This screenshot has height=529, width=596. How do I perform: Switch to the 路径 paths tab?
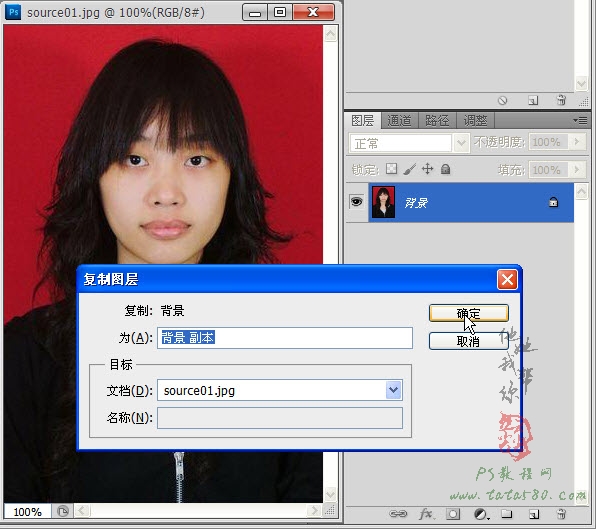click(437, 120)
